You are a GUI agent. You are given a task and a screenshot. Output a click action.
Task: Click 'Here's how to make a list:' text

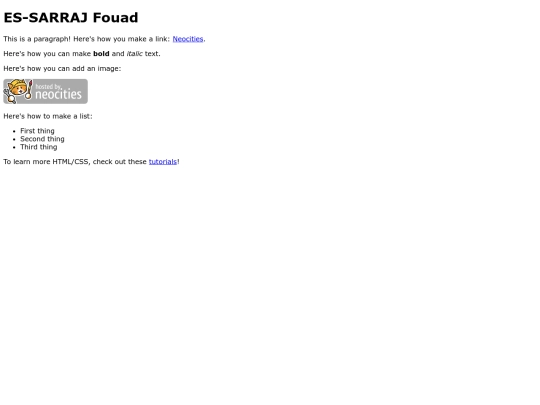coord(48,116)
